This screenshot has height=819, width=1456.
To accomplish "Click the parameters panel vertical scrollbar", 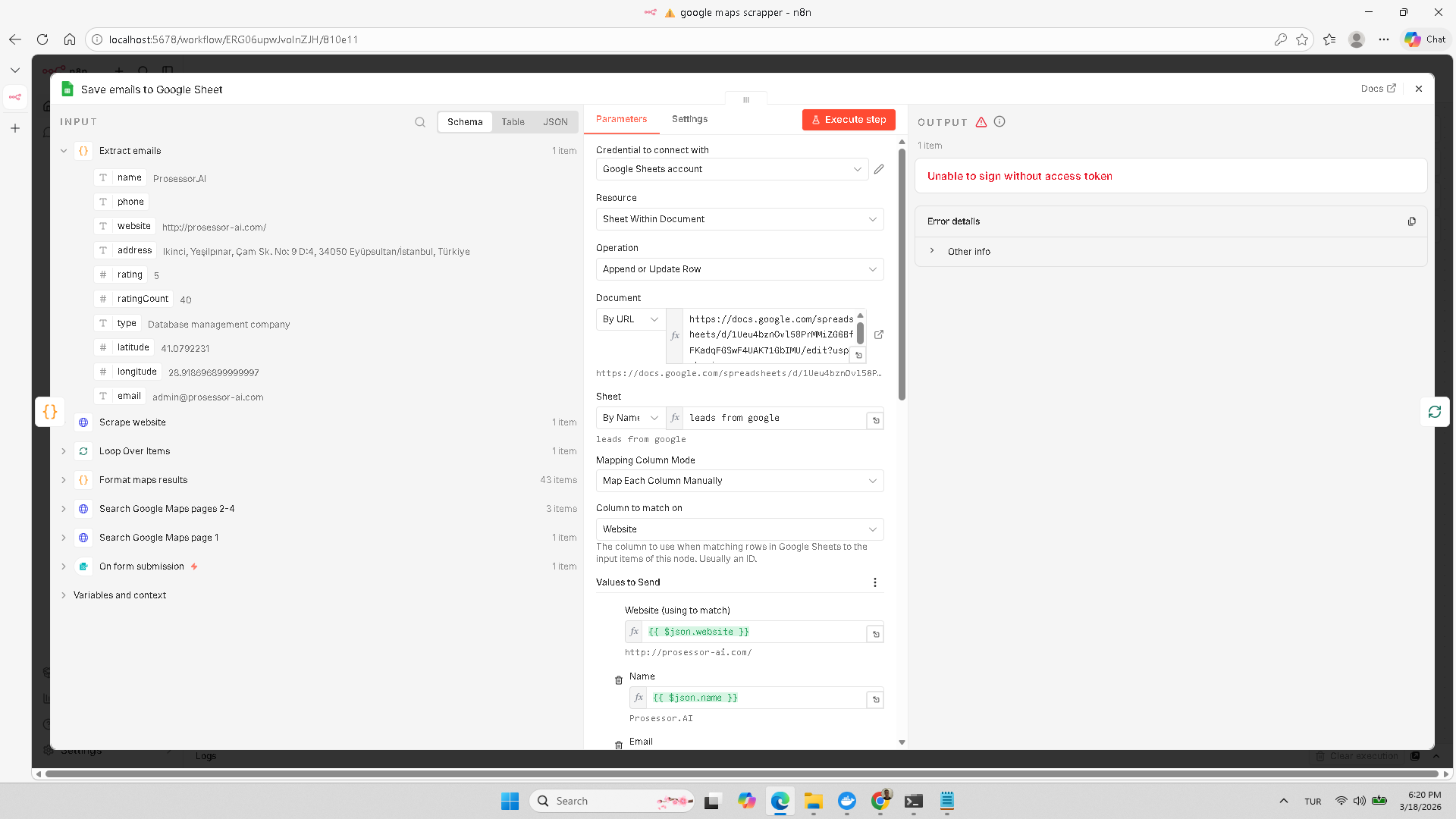I will (x=902, y=273).
